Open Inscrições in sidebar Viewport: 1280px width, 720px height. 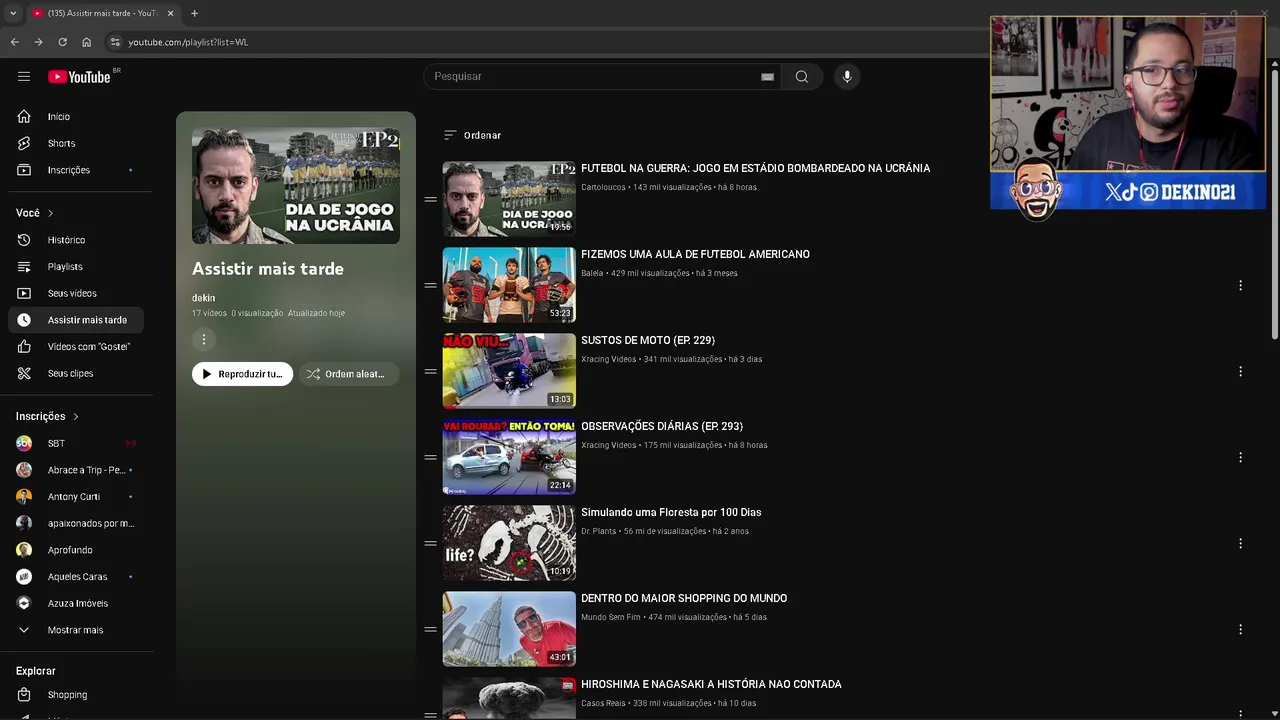click(x=78, y=170)
